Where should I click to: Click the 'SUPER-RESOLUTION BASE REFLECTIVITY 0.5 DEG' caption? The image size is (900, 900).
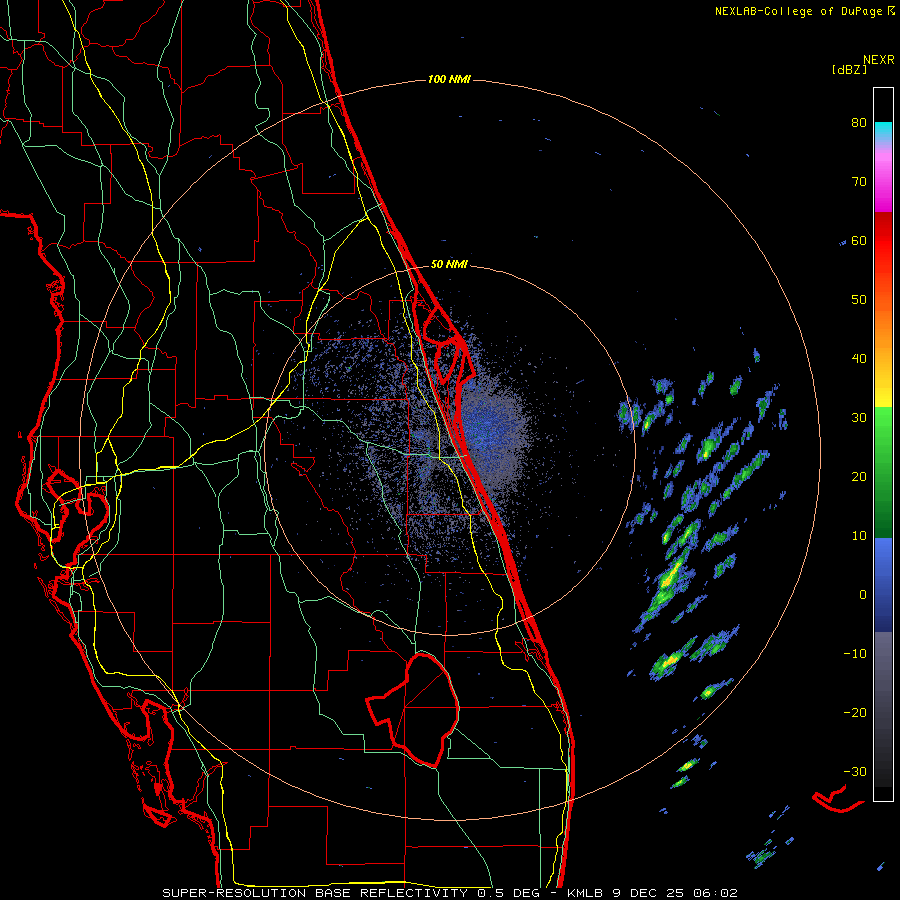coord(351,893)
